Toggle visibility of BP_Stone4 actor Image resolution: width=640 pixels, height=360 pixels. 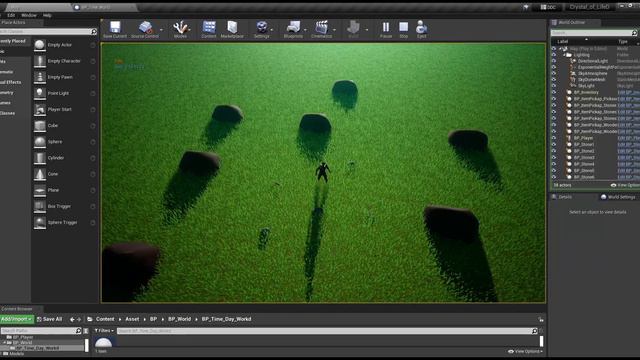coord(554,164)
